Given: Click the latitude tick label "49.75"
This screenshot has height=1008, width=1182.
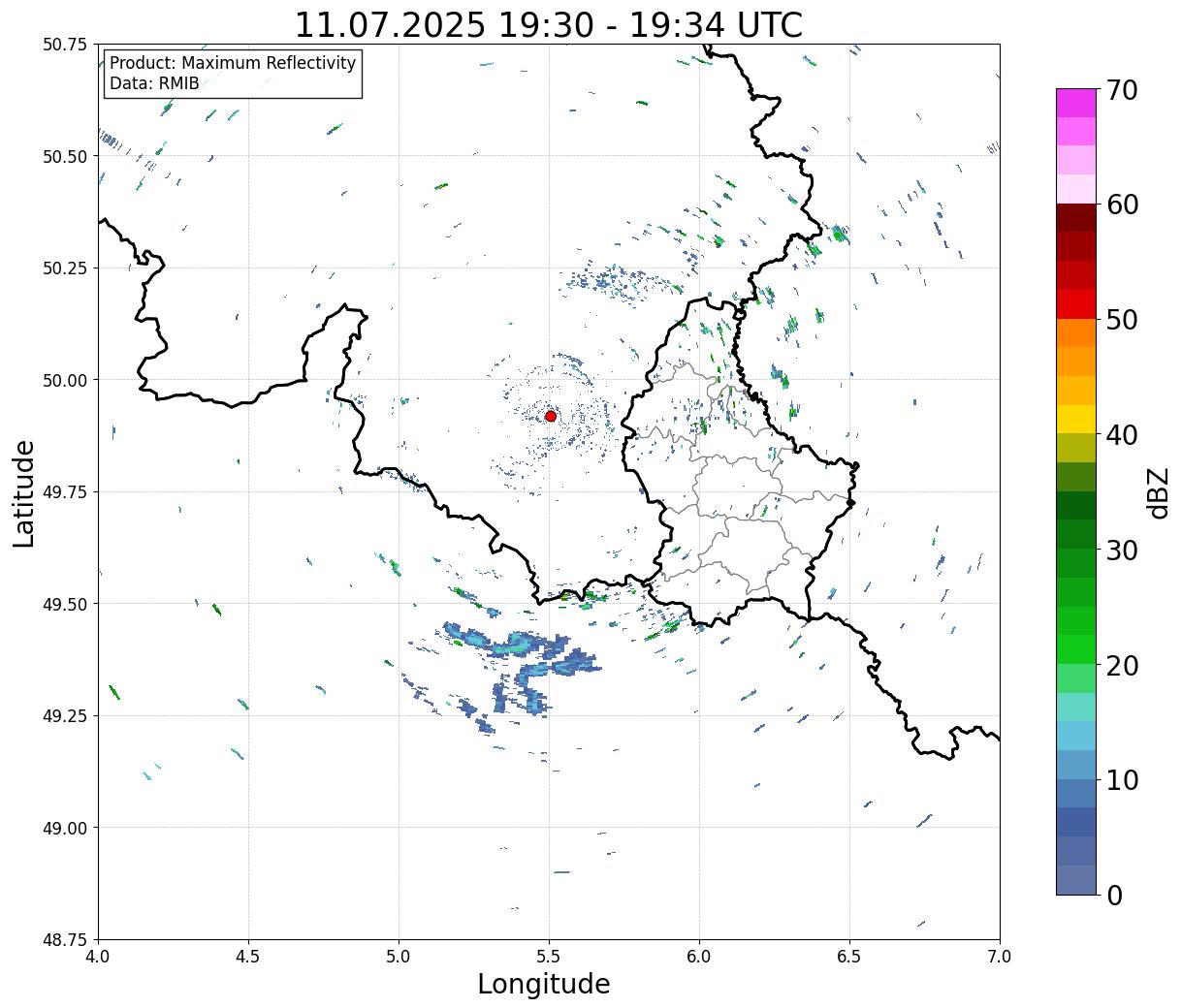Looking at the screenshot, I should click(x=65, y=492).
